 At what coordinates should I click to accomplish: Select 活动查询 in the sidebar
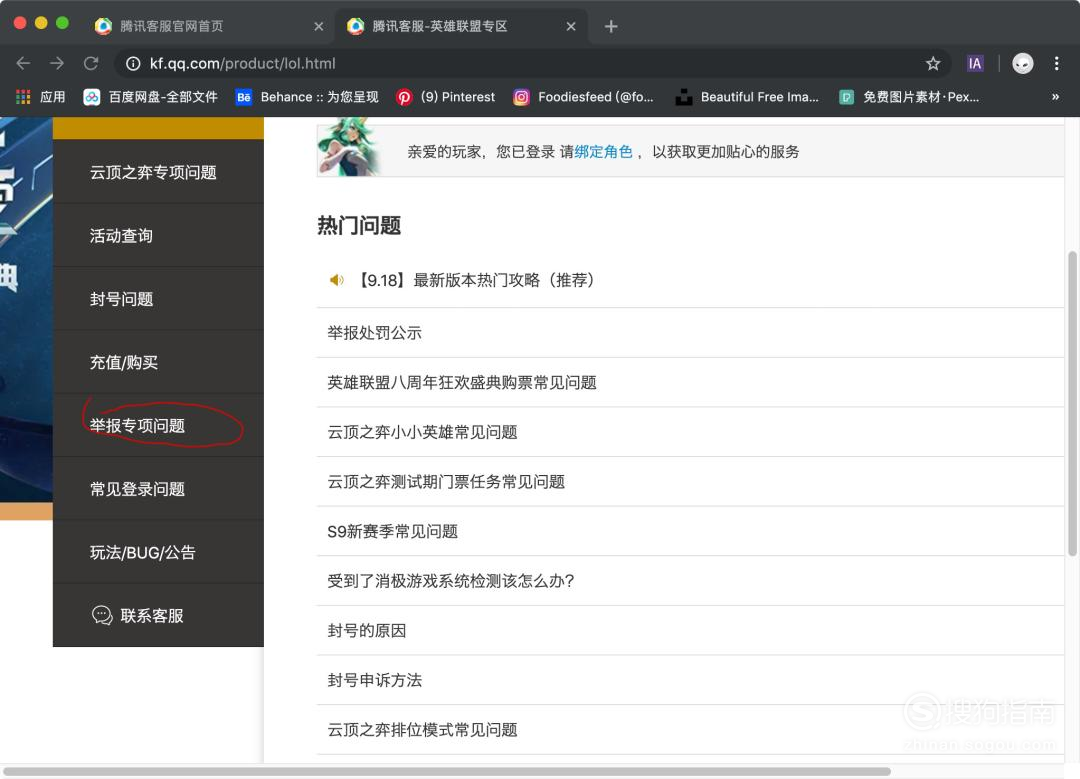point(158,236)
